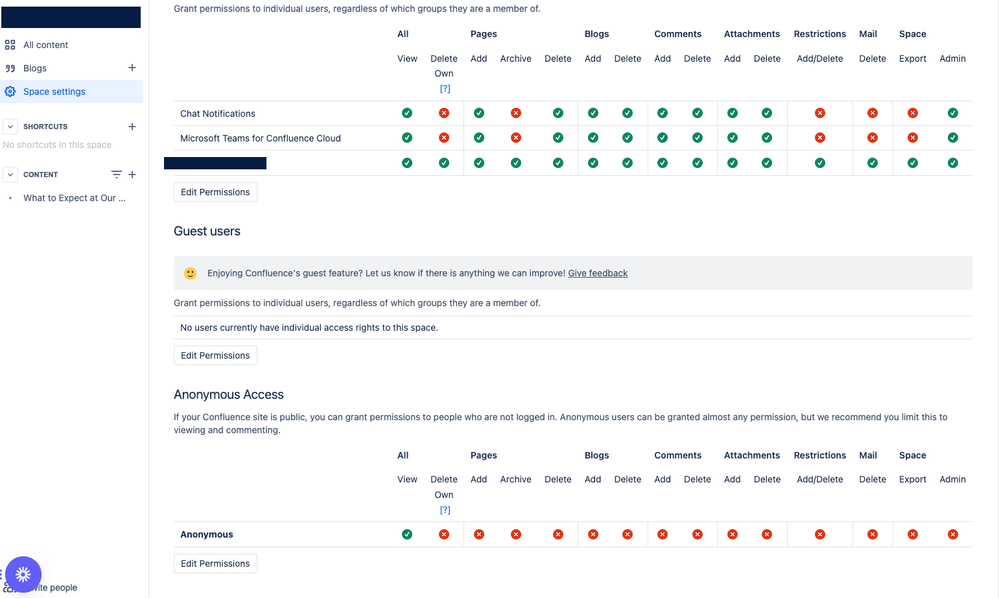Open 'What to Expect at Our ...' page

(x=74, y=198)
